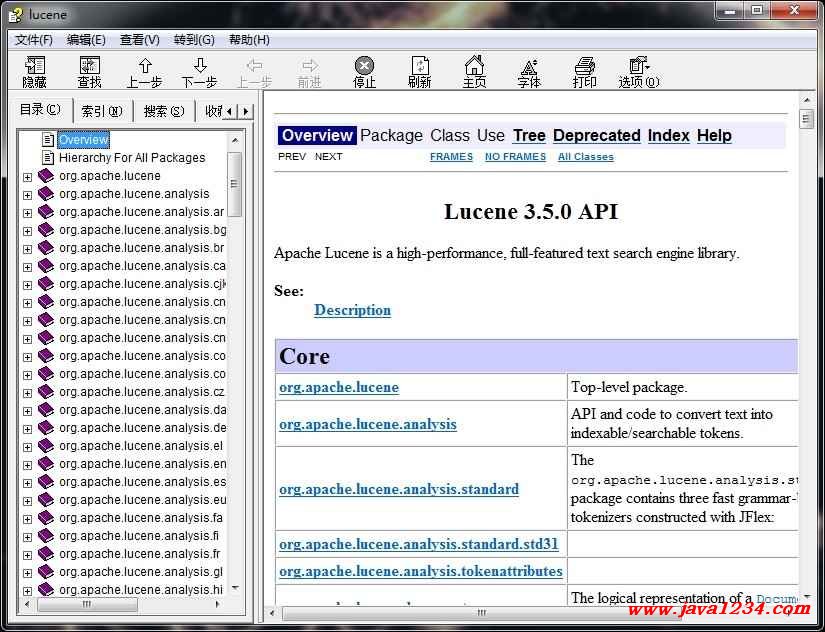Click the book icon of org.apache.lucene.analysis.de
Image resolution: width=825 pixels, height=632 pixels.
click(46, 428)
